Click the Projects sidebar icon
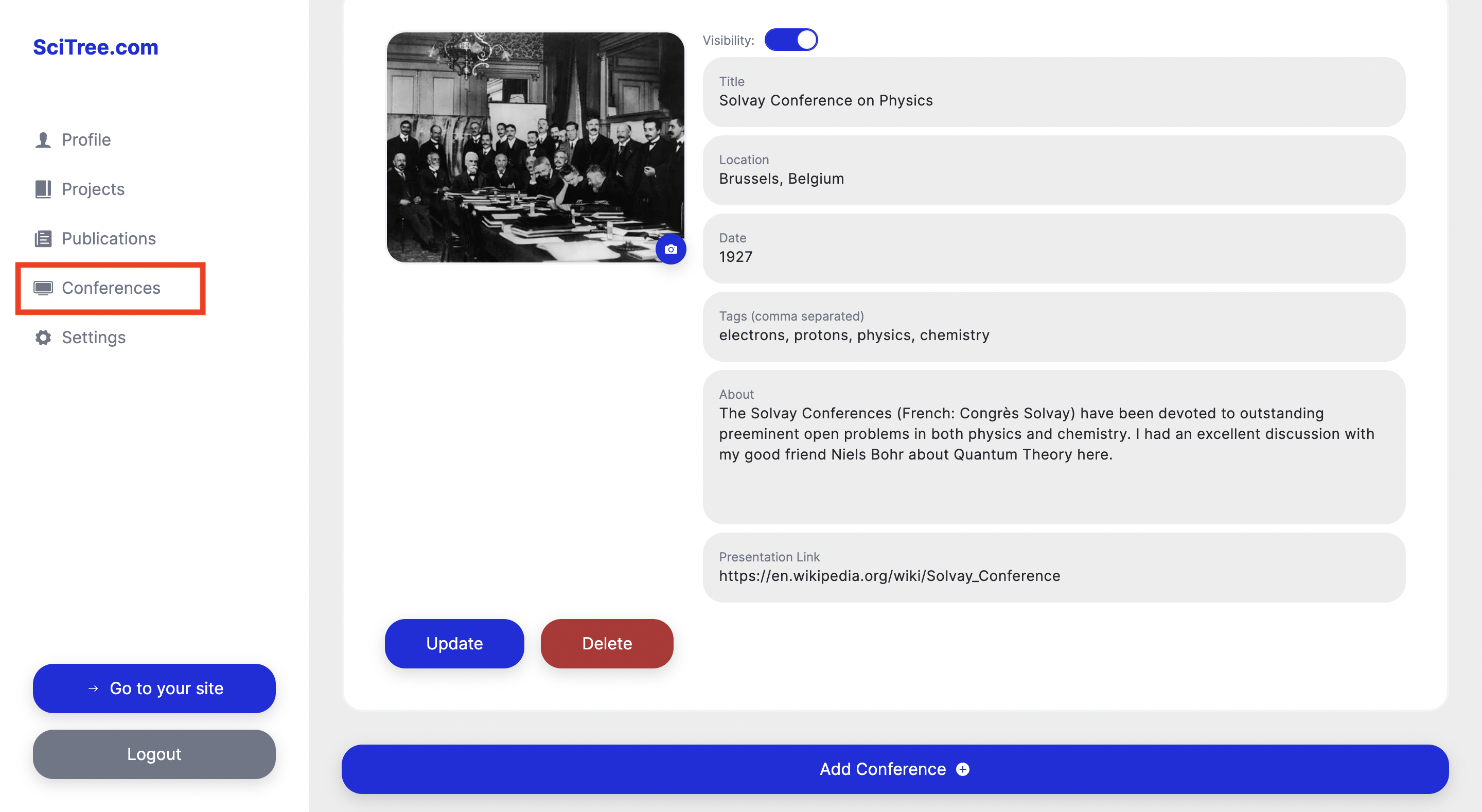The width and height of the screenshot is (1482, 812). [x=44, y=188]
